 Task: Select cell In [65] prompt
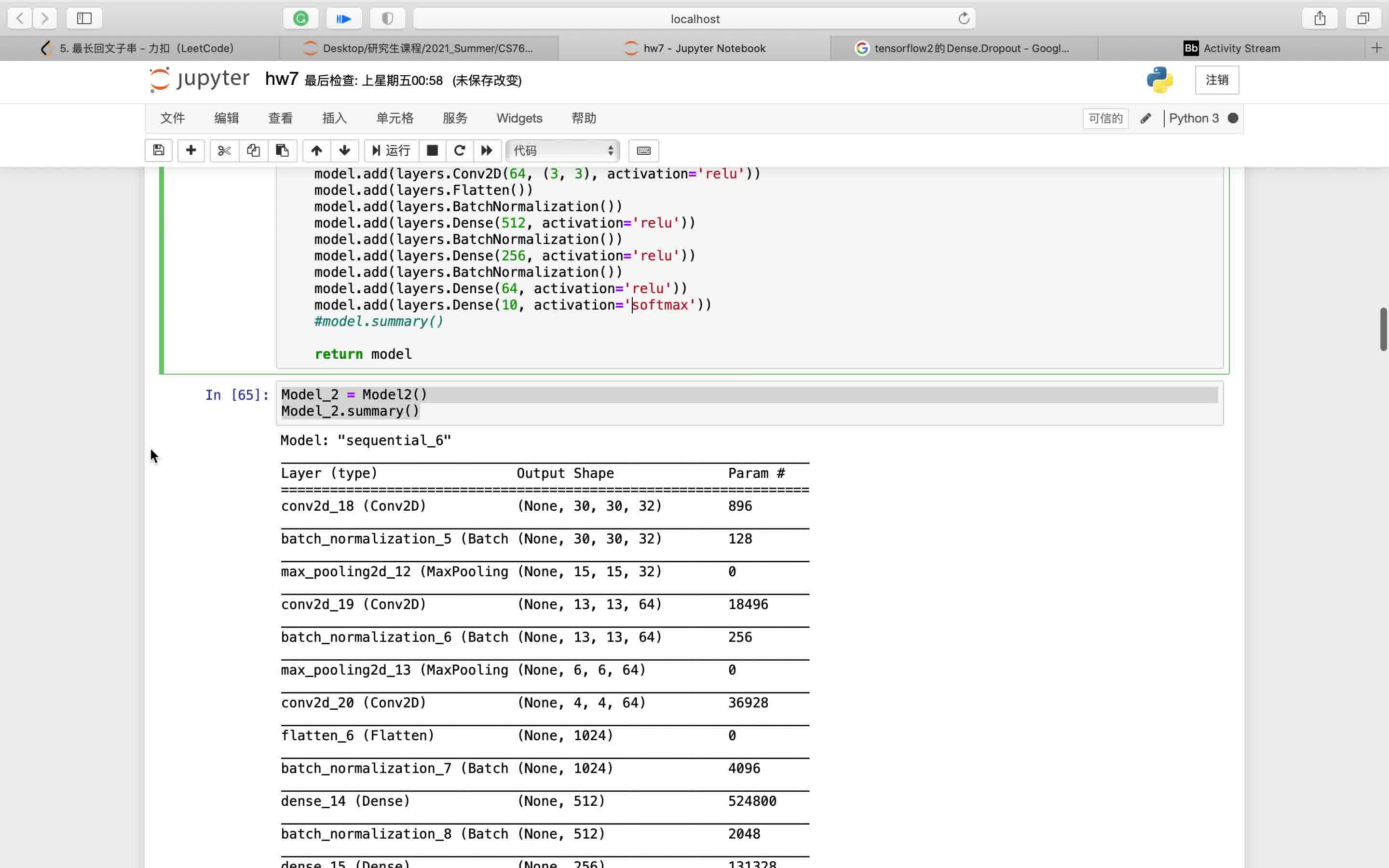(237, 395)
